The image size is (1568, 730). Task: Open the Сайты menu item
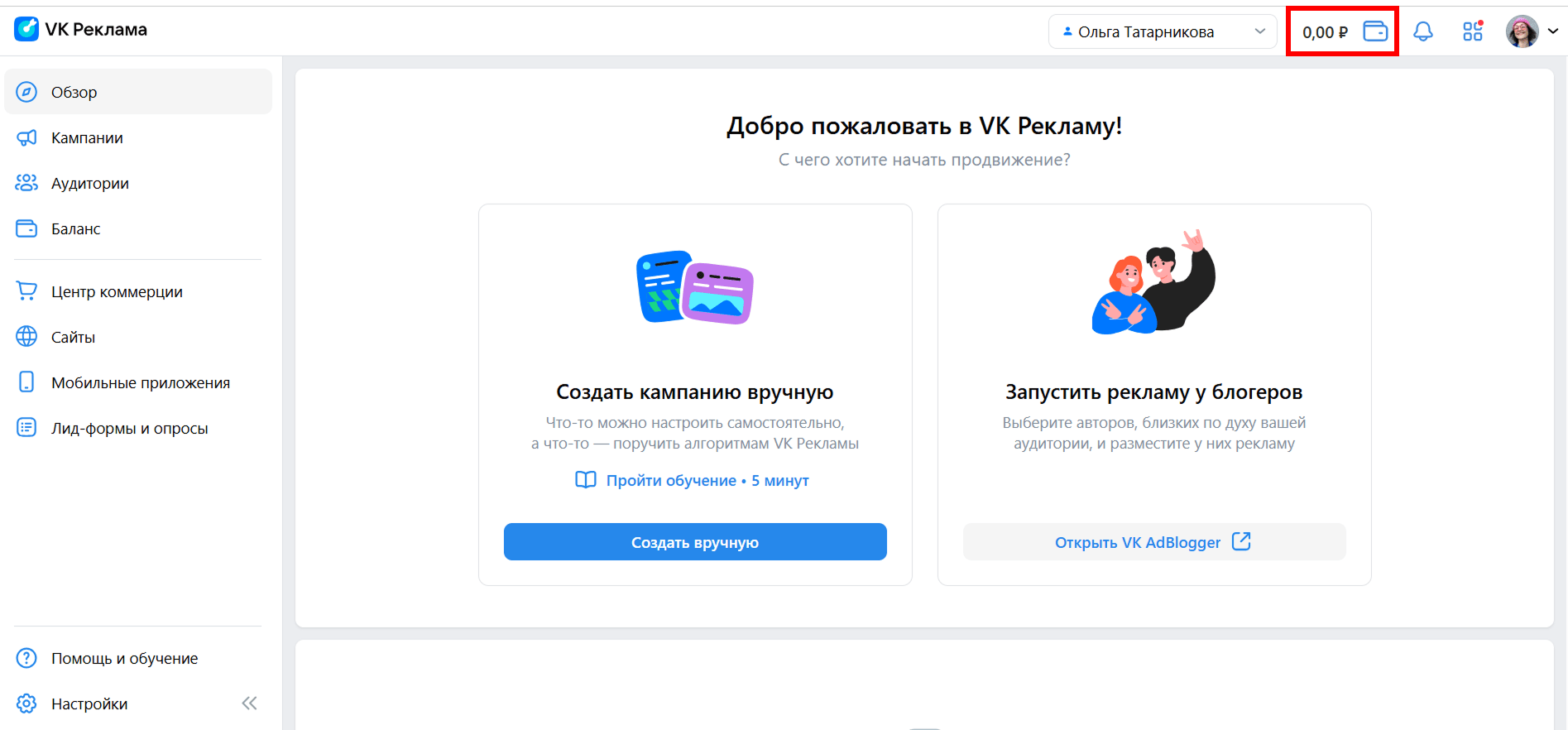[x=138, y=337]
